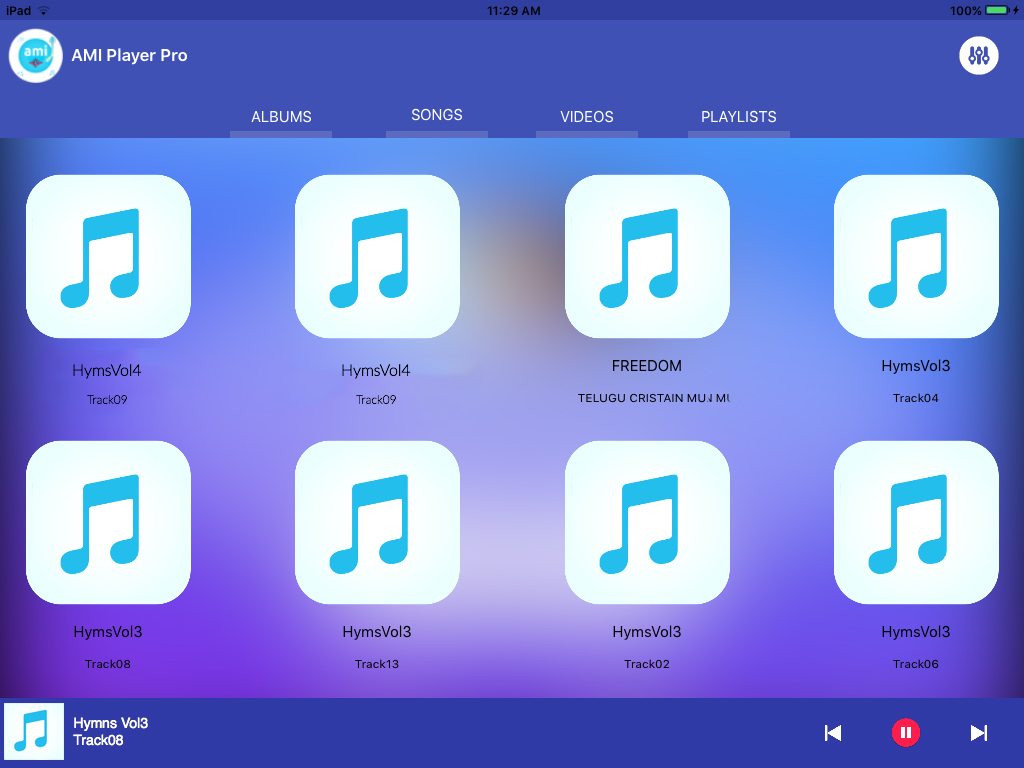
Task: Click the 'AMI Player Pro' title text
Action: 129,56
